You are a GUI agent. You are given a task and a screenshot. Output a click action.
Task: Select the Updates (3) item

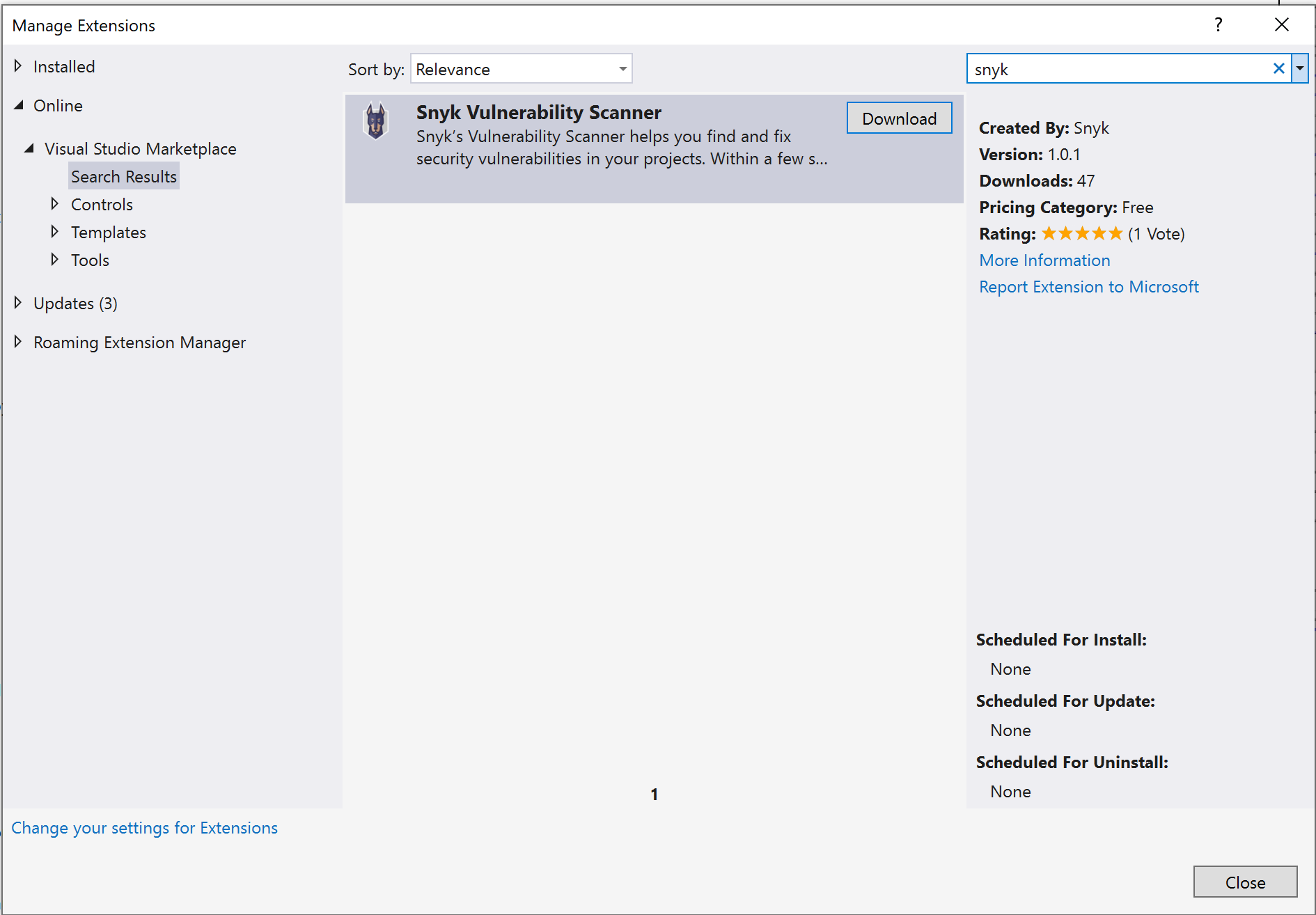(x=75, y=304)
